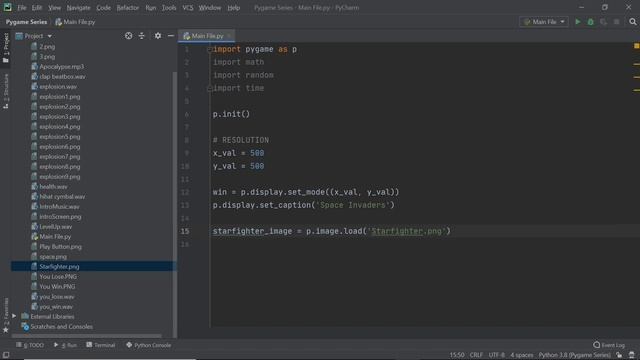Open the Project side tool tab
The width and height of the screenshot is (640, 360).
(6, 48)
